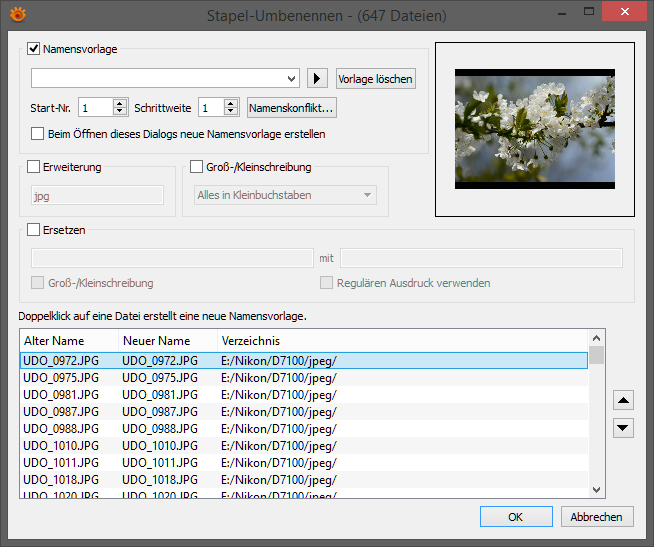Click the Alter Name column header
The height and width of the screenshot is (547, 654).
(69, 341)
